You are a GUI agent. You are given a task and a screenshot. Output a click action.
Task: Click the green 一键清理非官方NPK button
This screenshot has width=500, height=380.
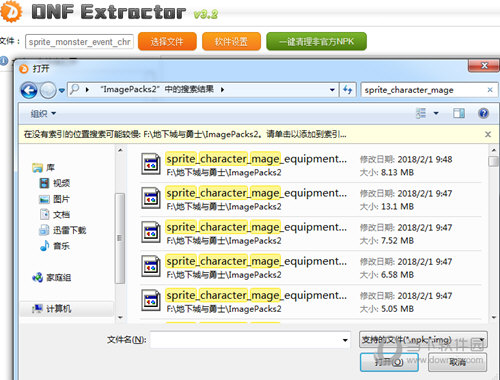[x=316, y=41]
